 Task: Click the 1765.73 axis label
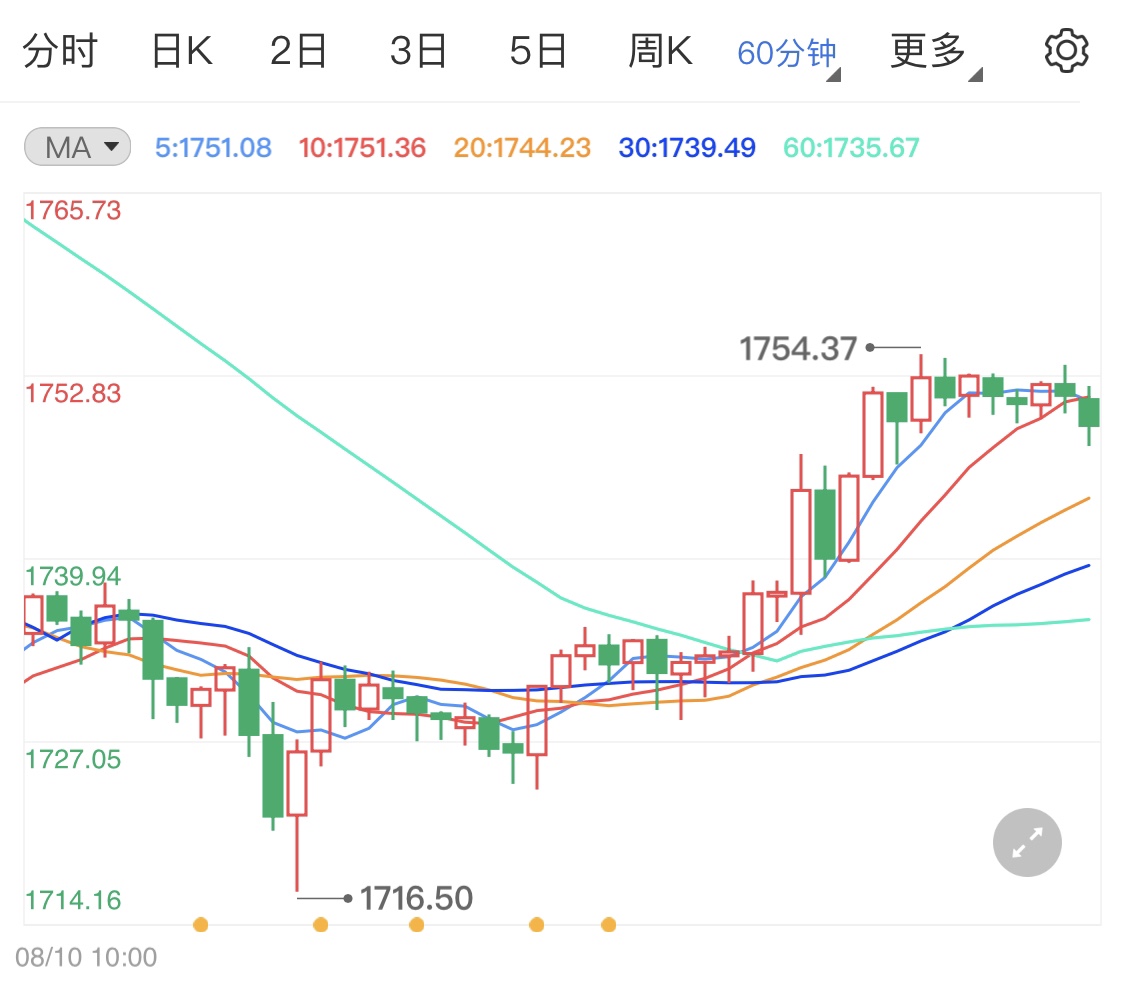(72, 210)
